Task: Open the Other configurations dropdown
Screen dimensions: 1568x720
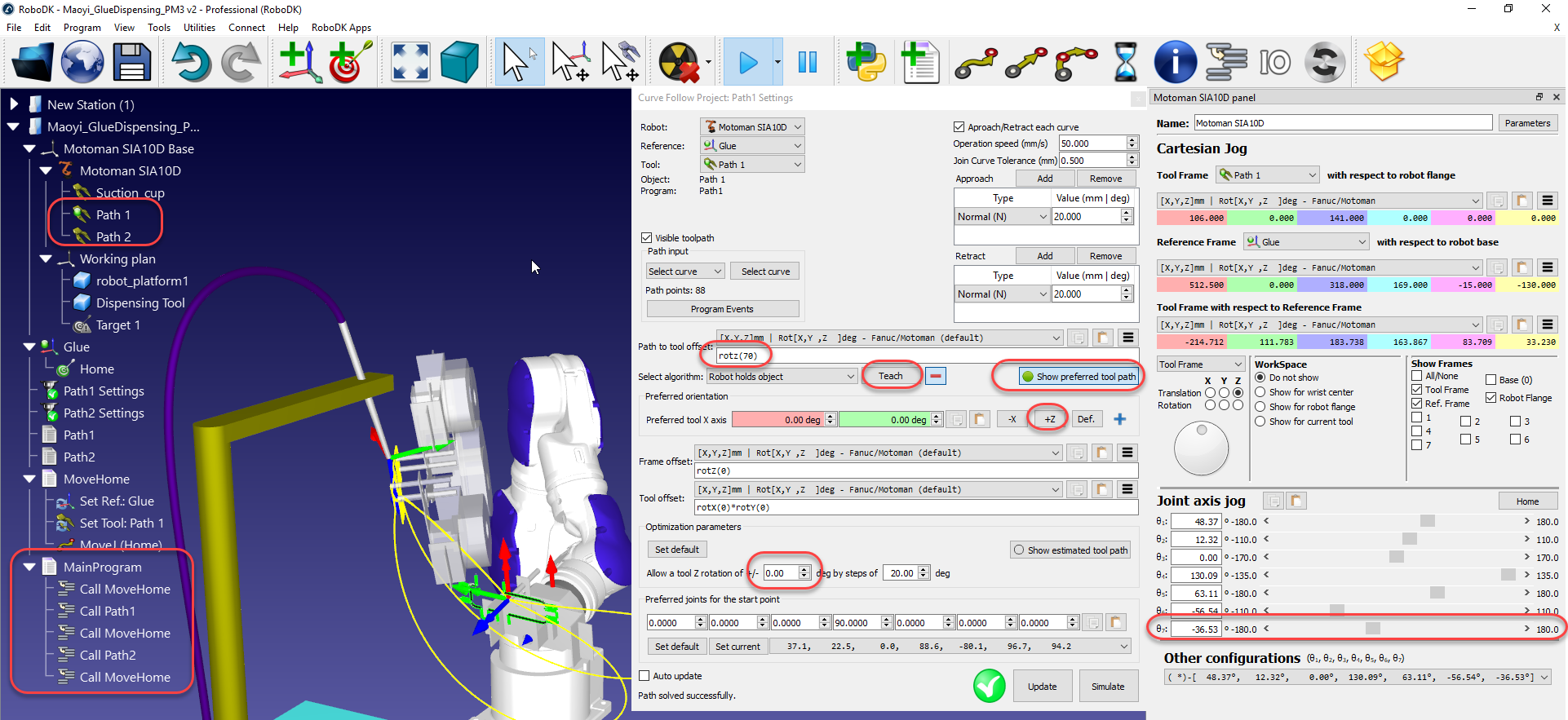Action: tap(1358, 678)
